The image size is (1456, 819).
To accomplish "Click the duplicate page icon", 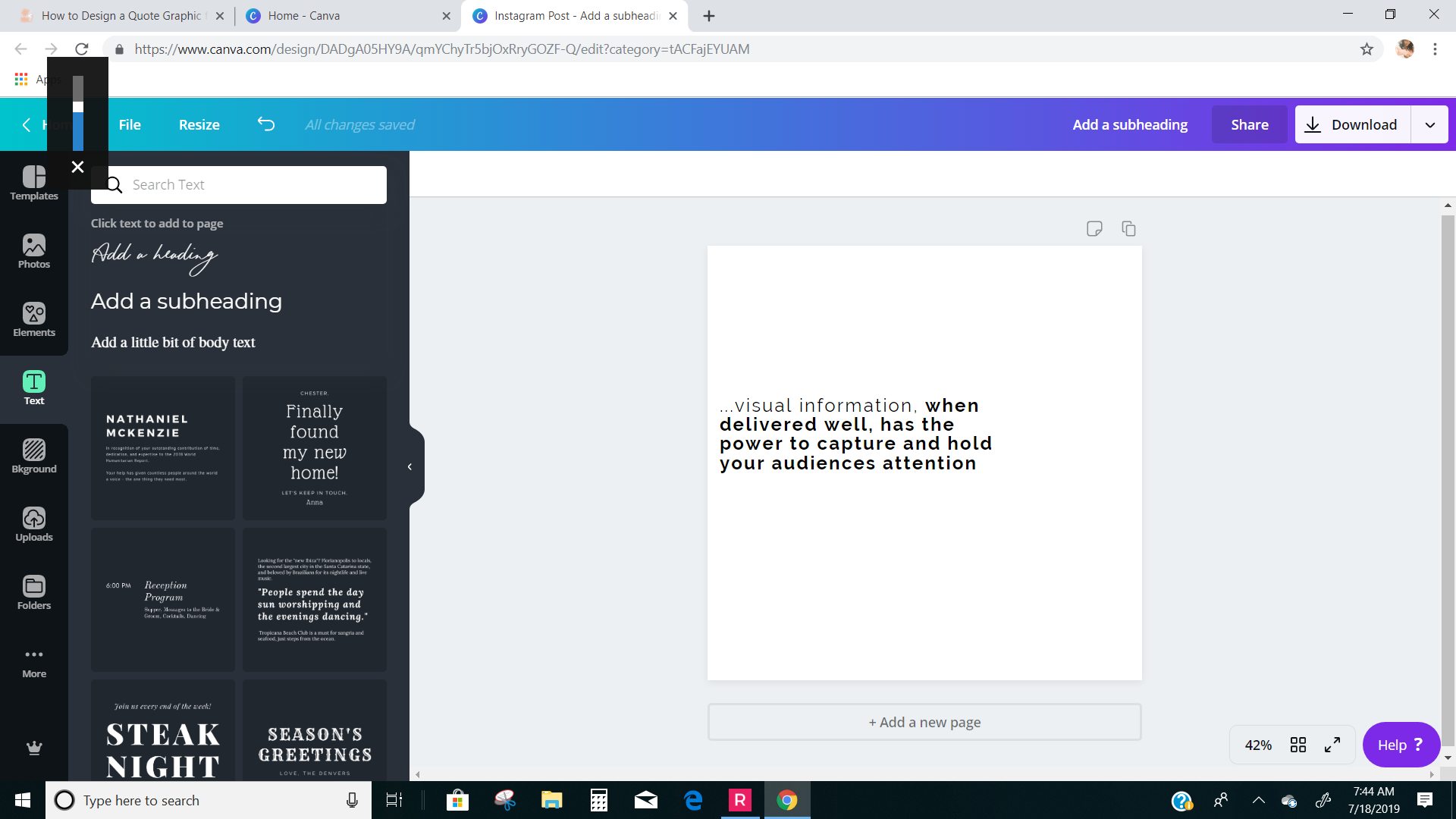I will 1128,229.
